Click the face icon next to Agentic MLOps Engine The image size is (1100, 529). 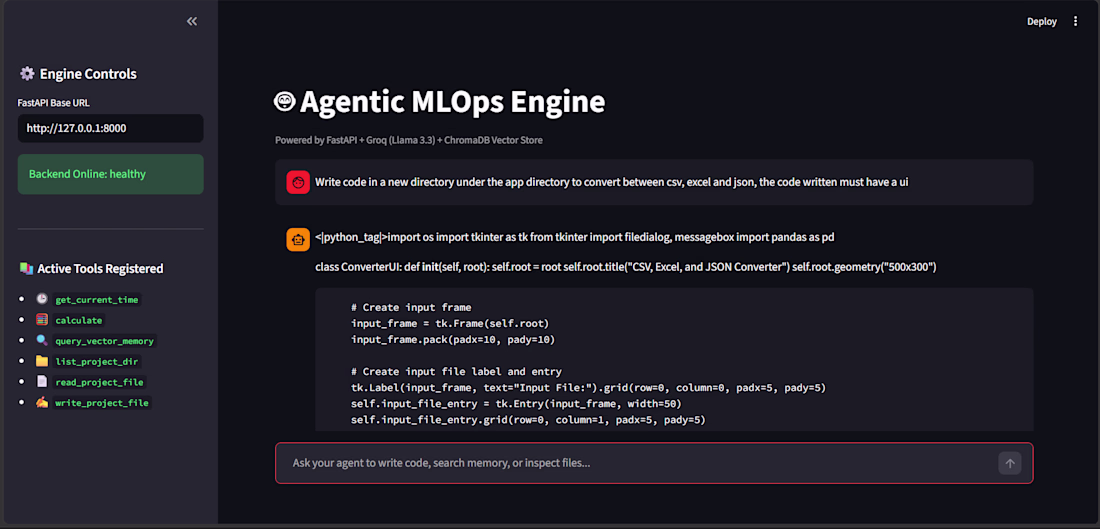[x=285, y=102]
